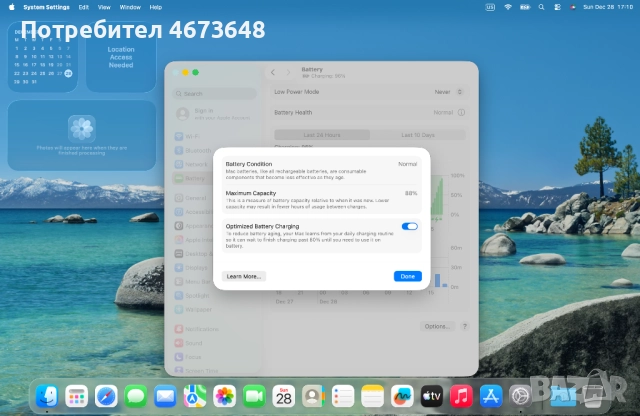Viewport: 640px width, 416px height.
Task: Open the Edit menu
Action: (x=84, y=7)
